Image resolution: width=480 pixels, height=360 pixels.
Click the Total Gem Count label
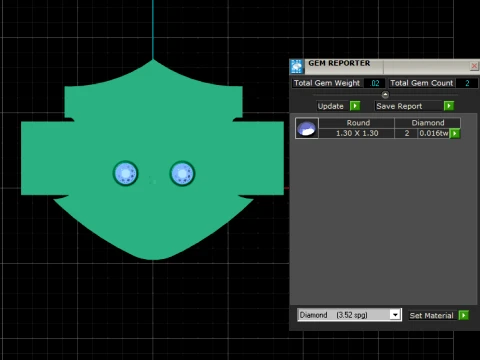click(422, 83)
